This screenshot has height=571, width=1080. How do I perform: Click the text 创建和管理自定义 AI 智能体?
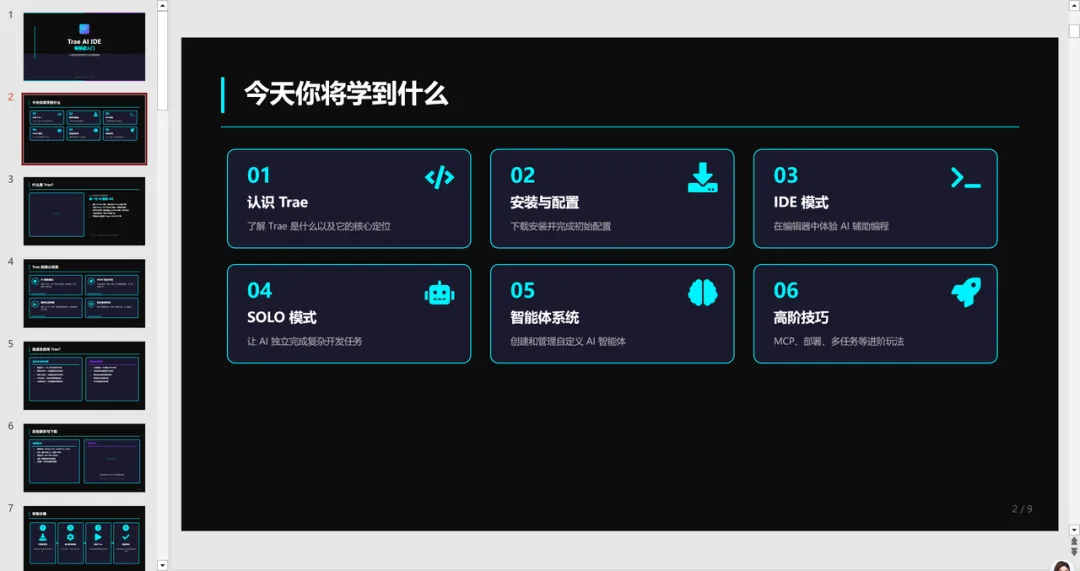[568, 341]
